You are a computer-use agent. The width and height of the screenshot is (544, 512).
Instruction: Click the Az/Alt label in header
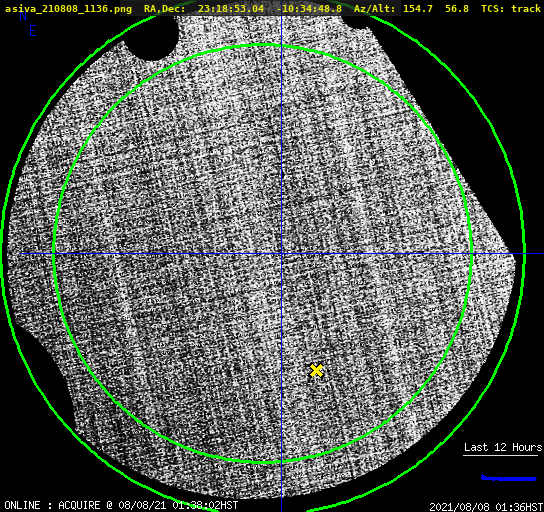[x=374, y=9]
